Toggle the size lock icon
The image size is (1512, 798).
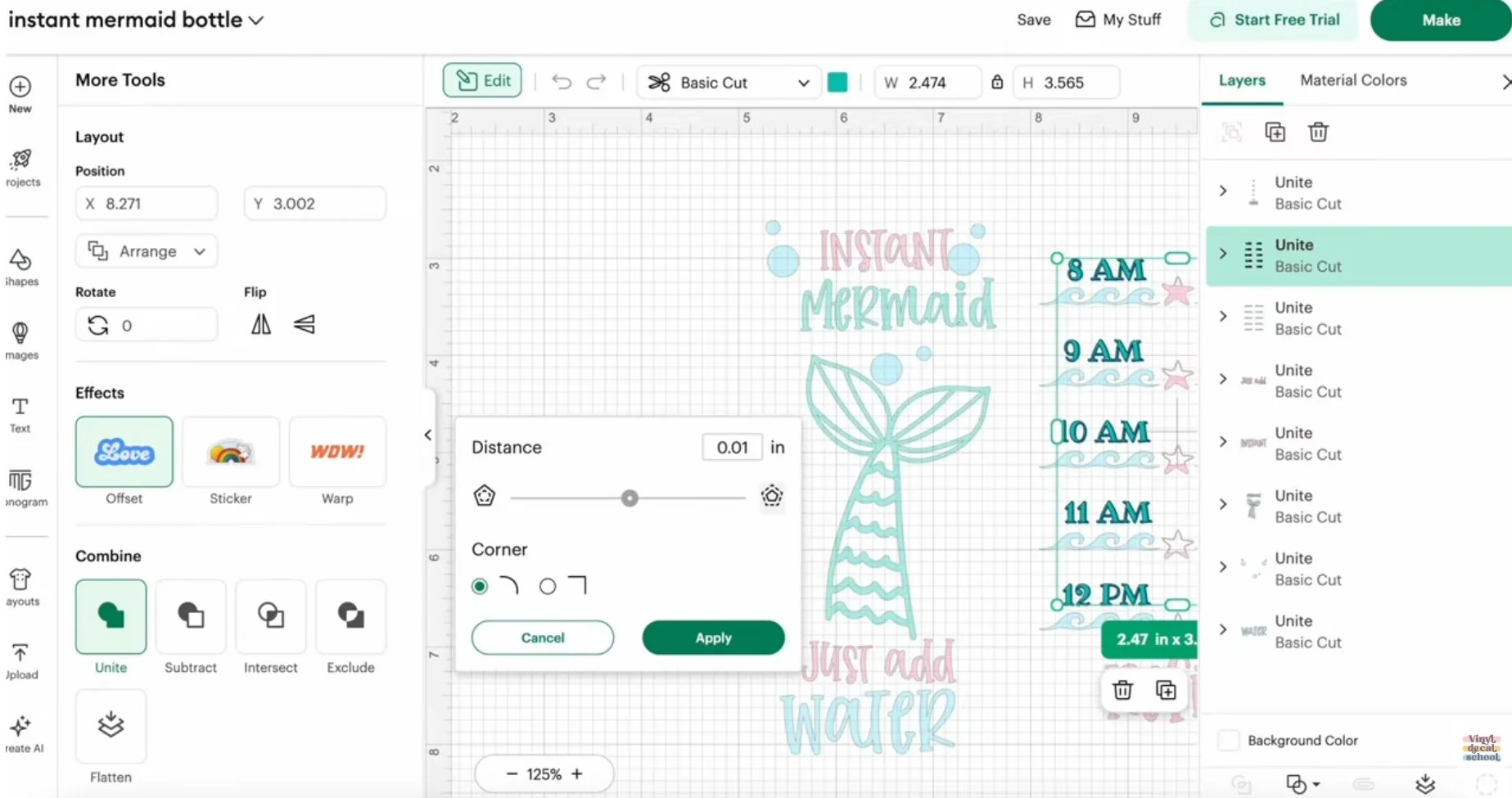(x=997, y=82)
